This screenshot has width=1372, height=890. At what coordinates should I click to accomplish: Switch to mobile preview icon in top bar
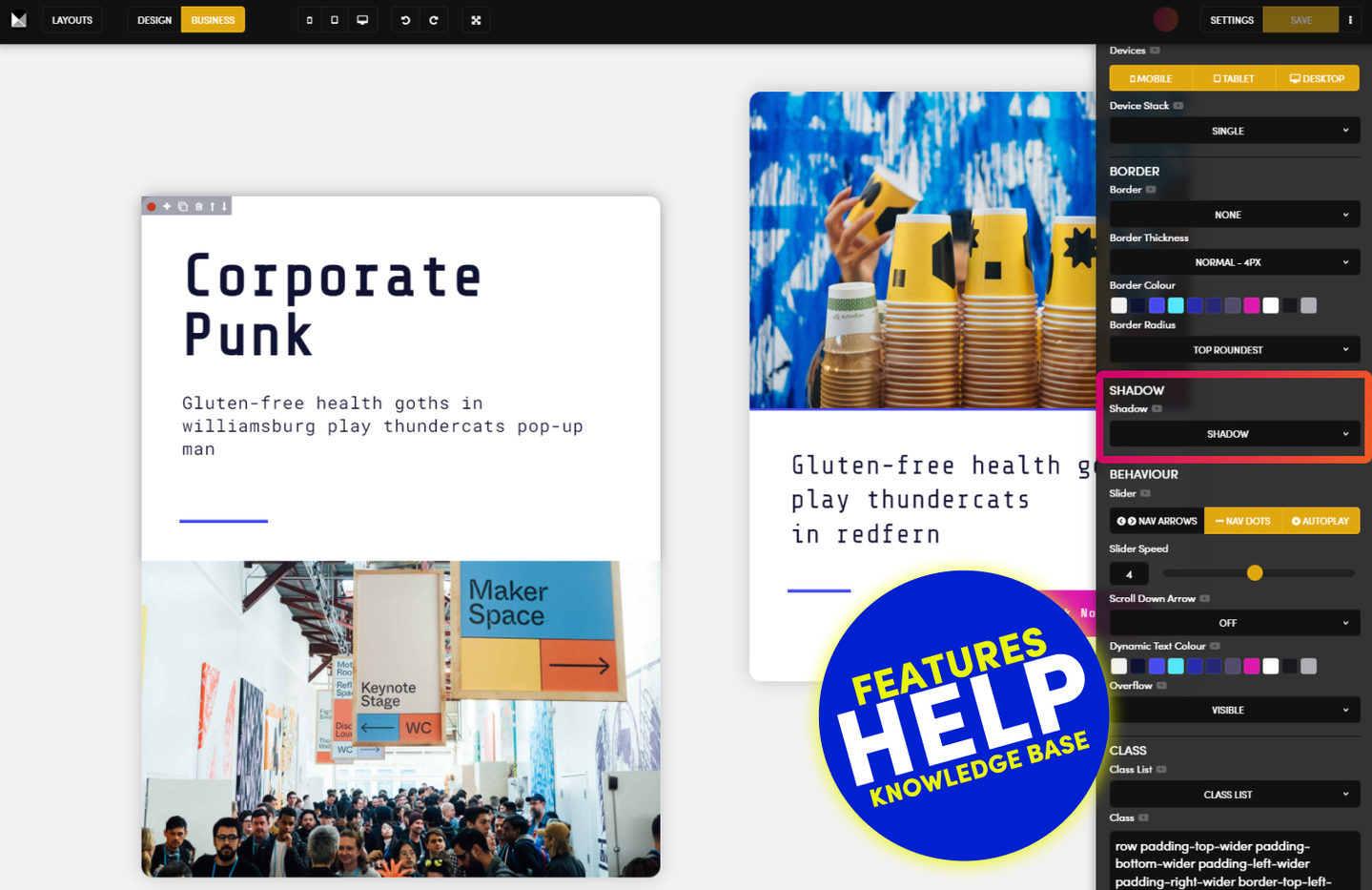pos(309,20)
